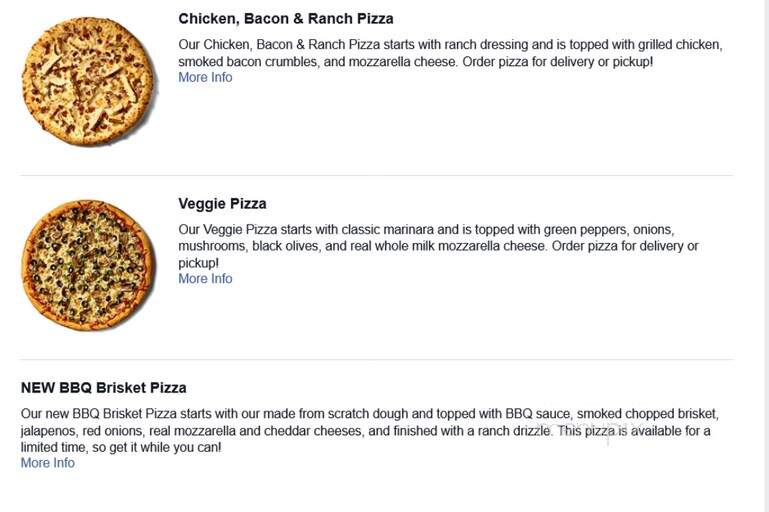The width and height of the screenshot is (769, 512).
Task: Follow More Info link for BBQ Brisket Pizza
Action: 48,463
